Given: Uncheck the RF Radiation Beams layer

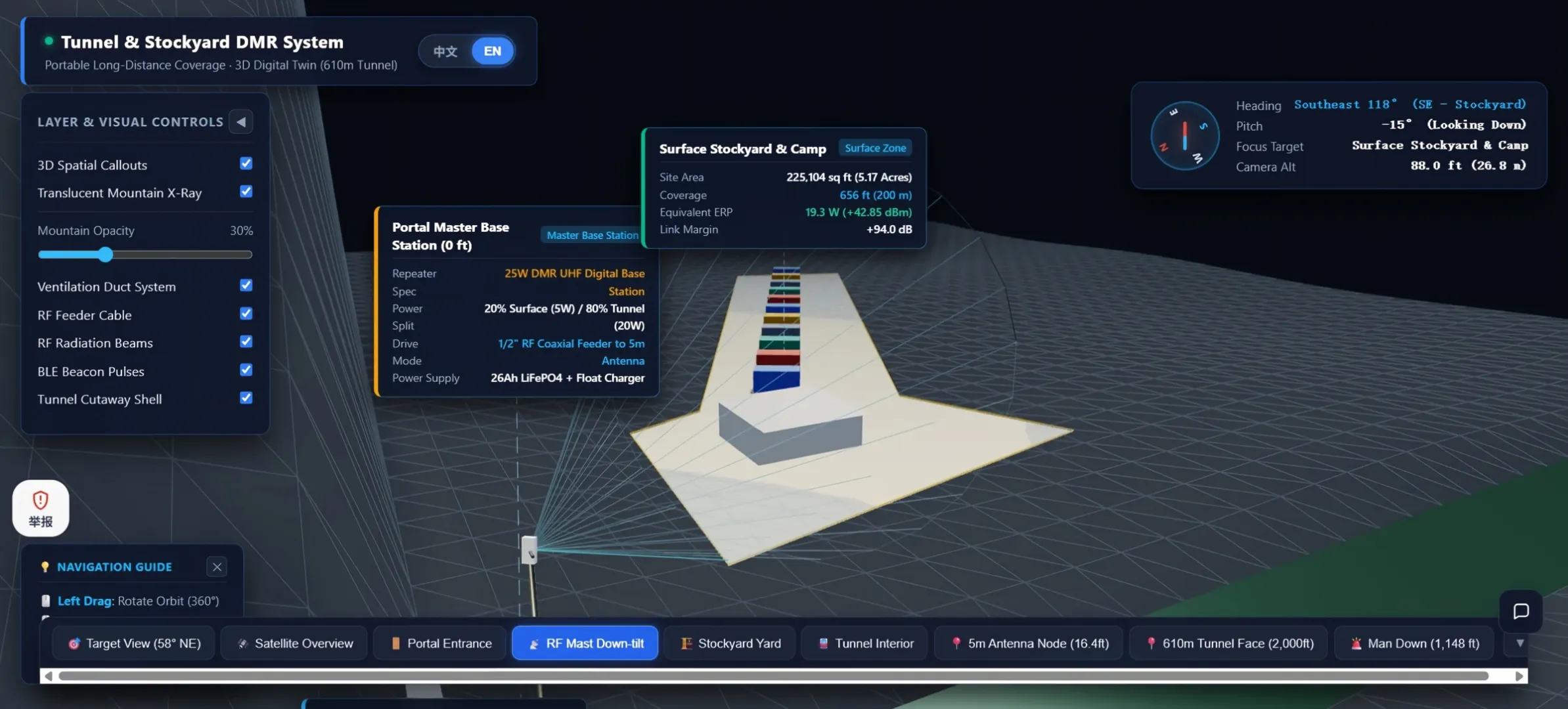Looking at the screenshot, I should coord(246,342).
